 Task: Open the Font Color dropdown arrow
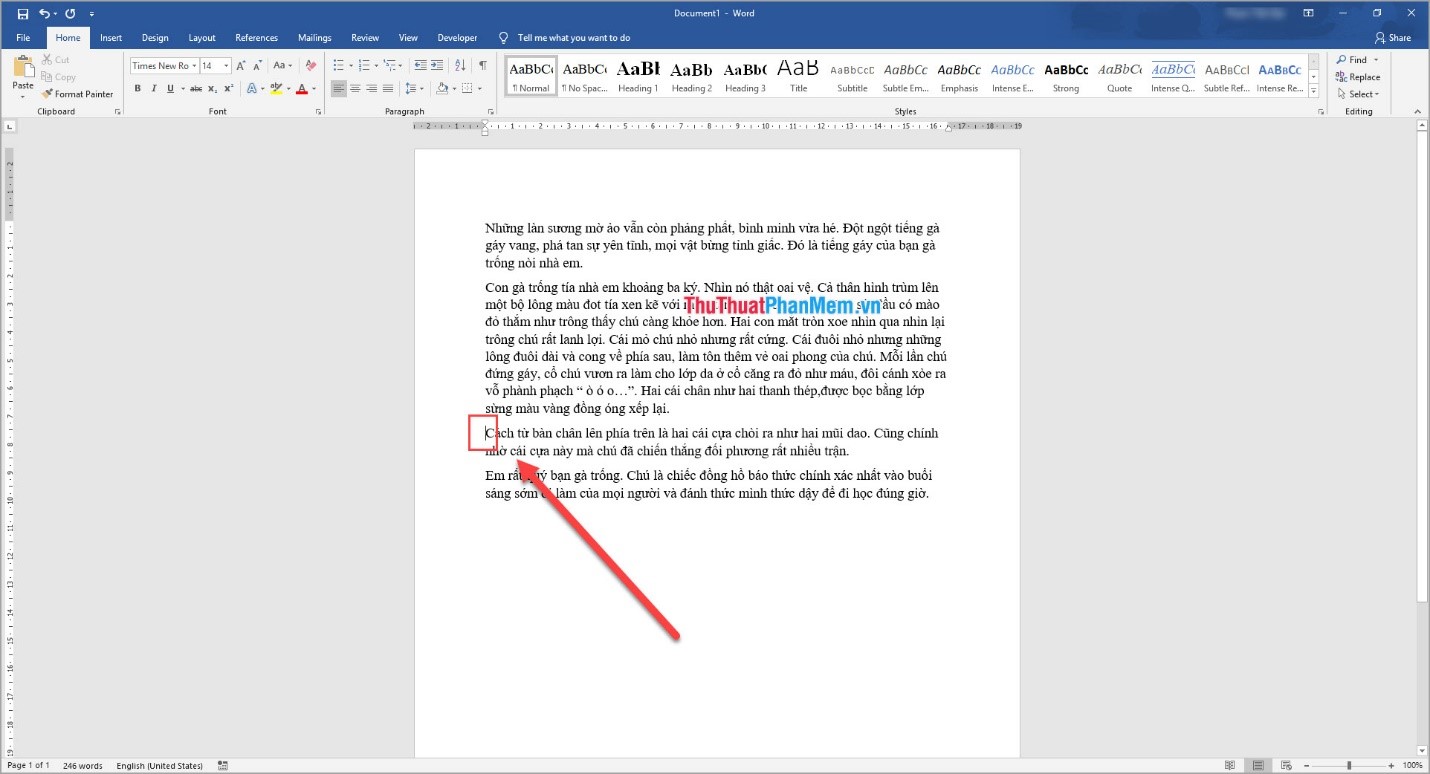click(x=313, y=88)
